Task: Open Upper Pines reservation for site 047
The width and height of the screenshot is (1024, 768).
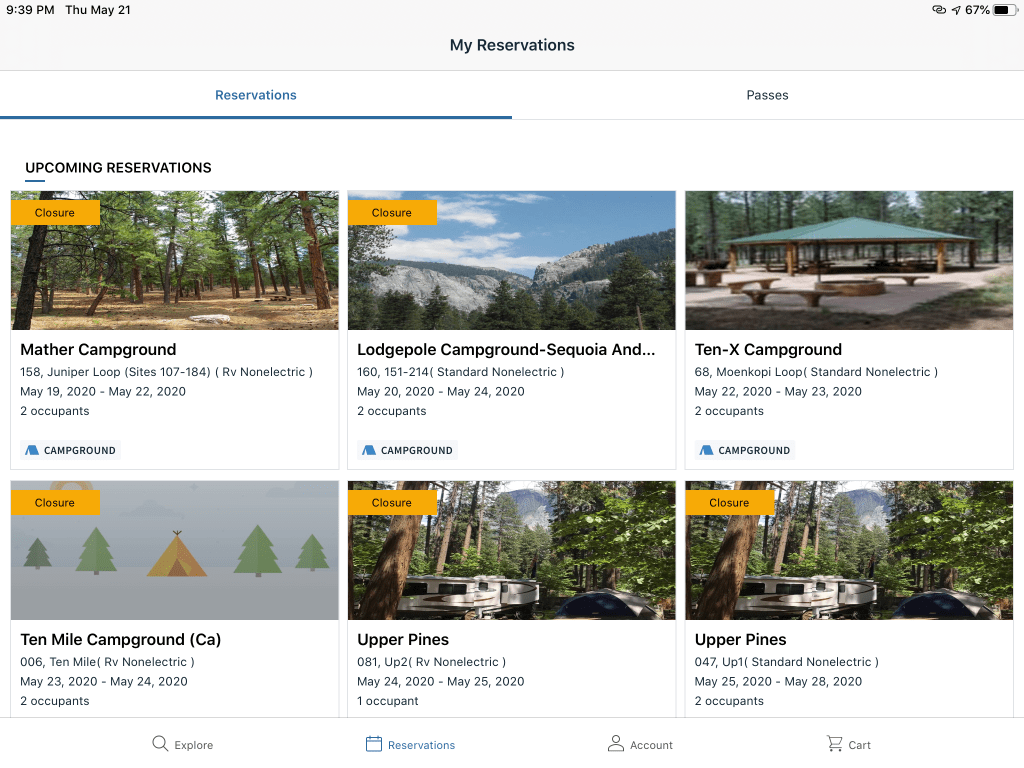Action: 740,640
